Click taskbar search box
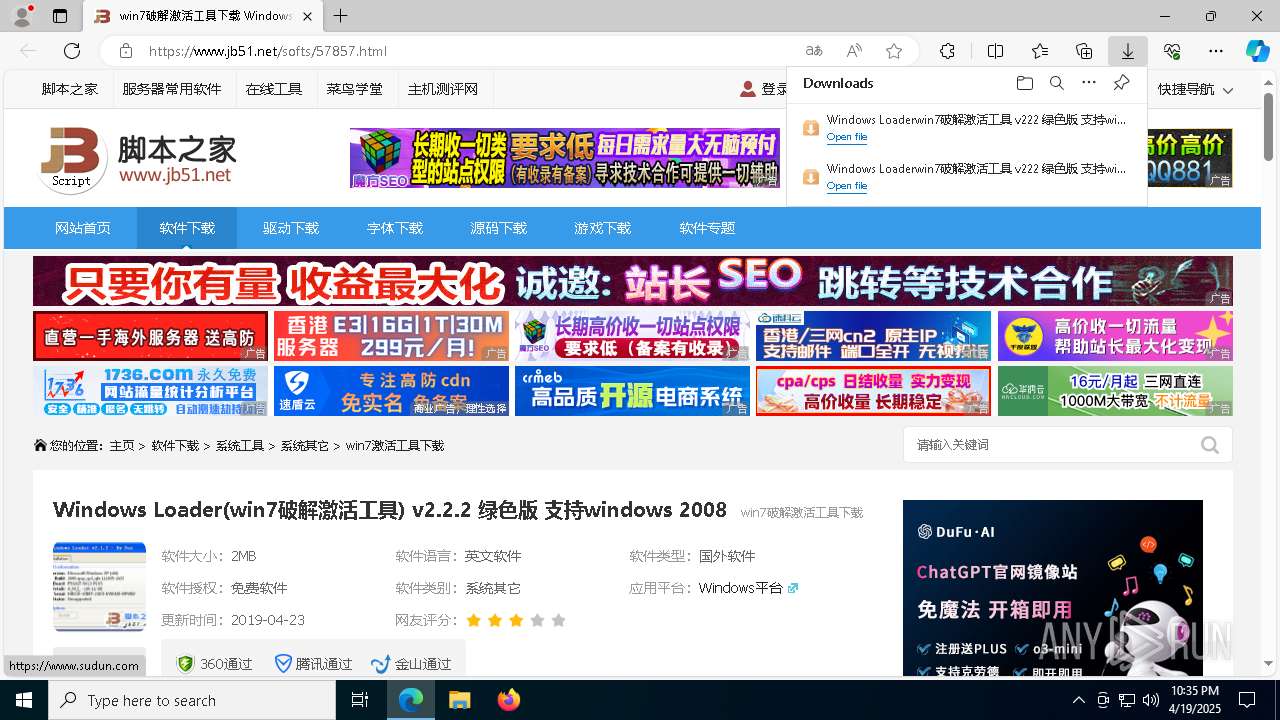The image size is (1280, 720). [x=192, y=700]
